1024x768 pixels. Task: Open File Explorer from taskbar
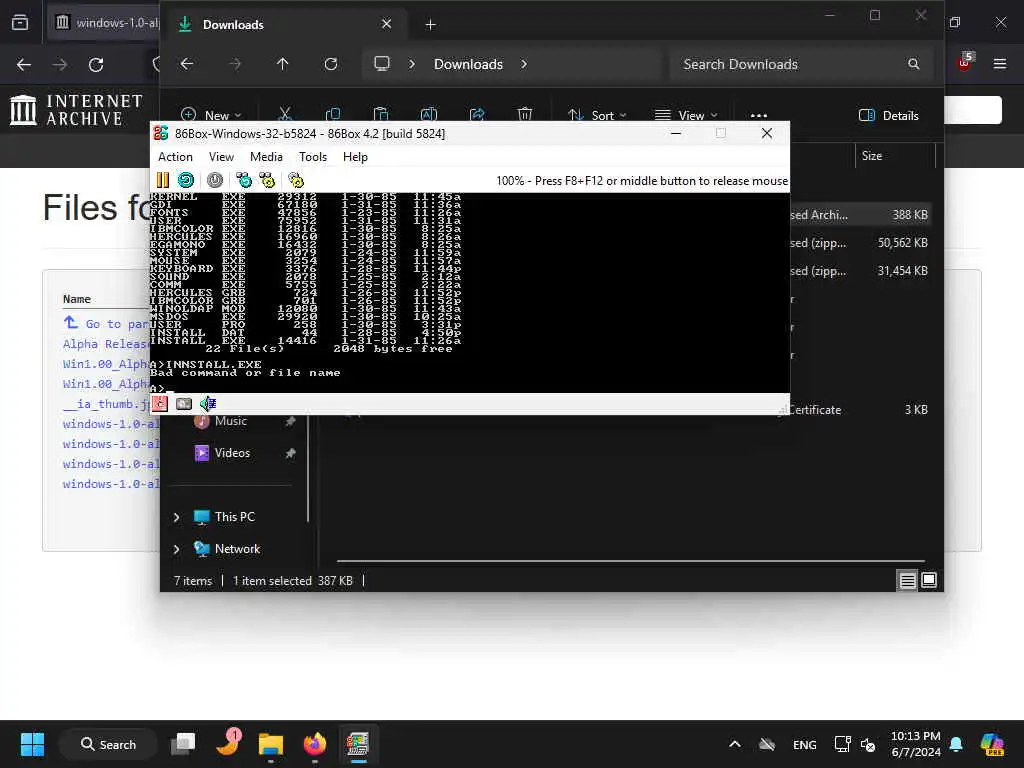(270, 744)
